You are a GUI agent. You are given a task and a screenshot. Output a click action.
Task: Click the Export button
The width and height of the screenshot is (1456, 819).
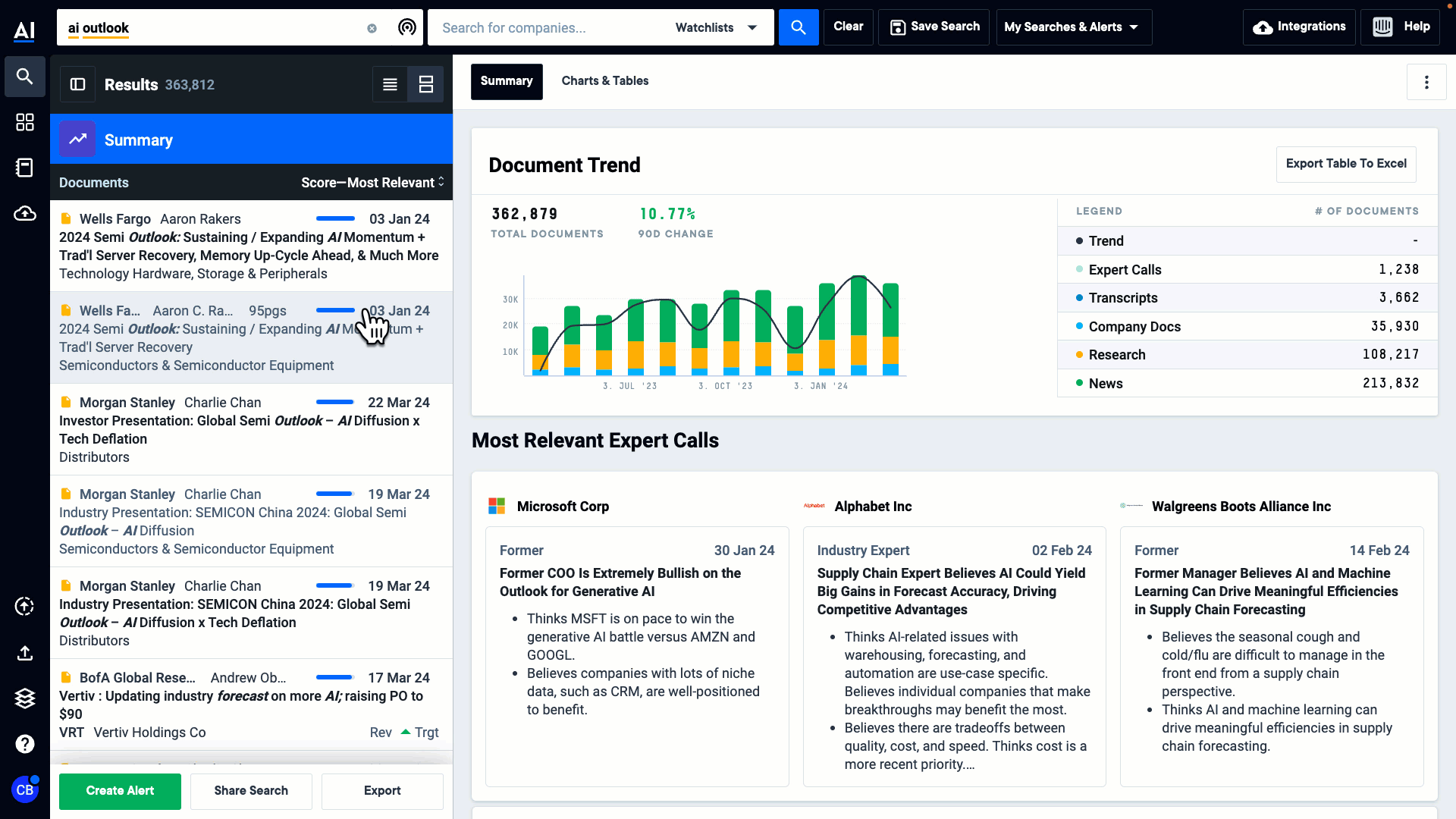click(x=382, y=791)
